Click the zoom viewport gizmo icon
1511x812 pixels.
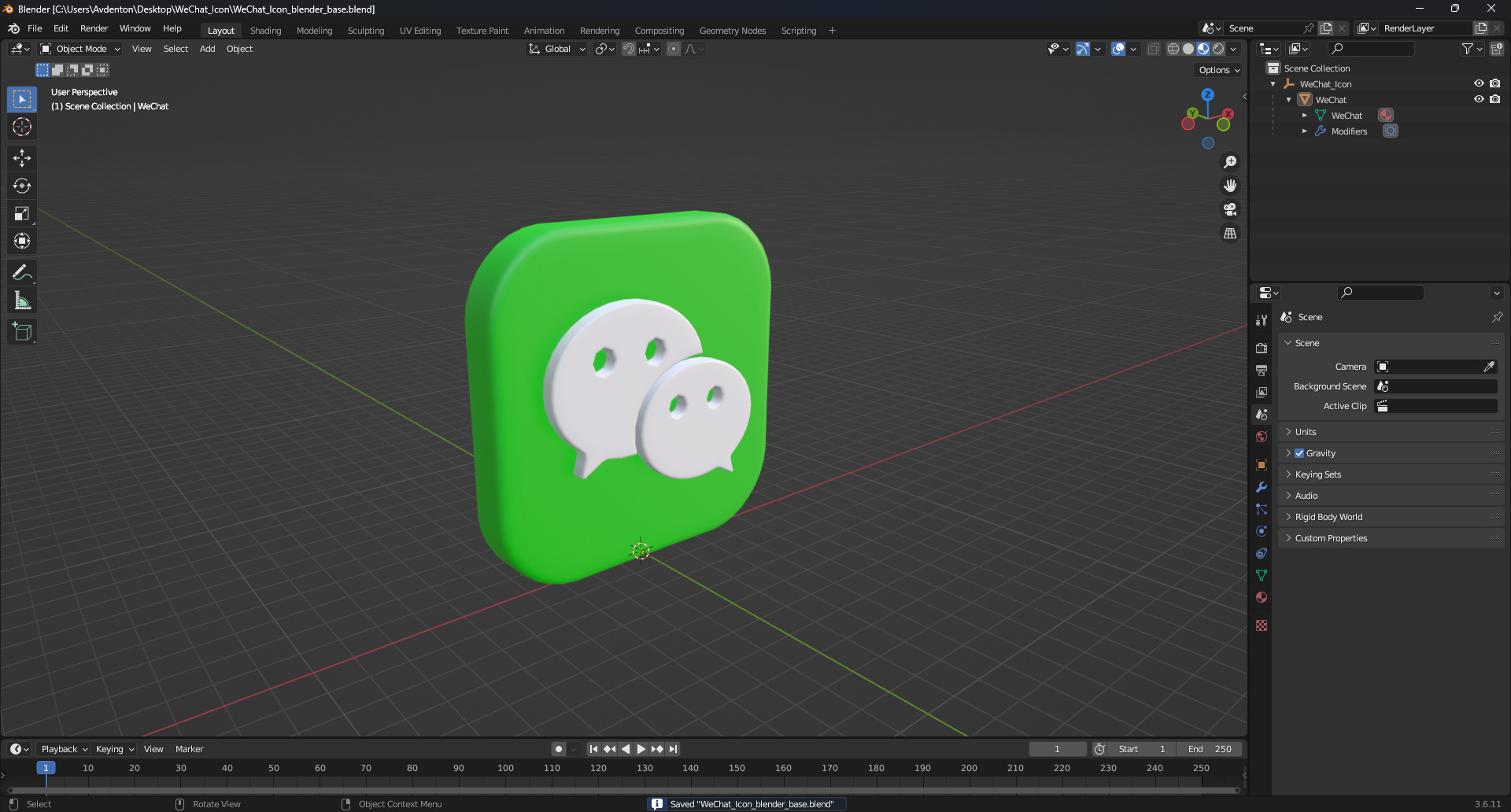pos(1230,162)
